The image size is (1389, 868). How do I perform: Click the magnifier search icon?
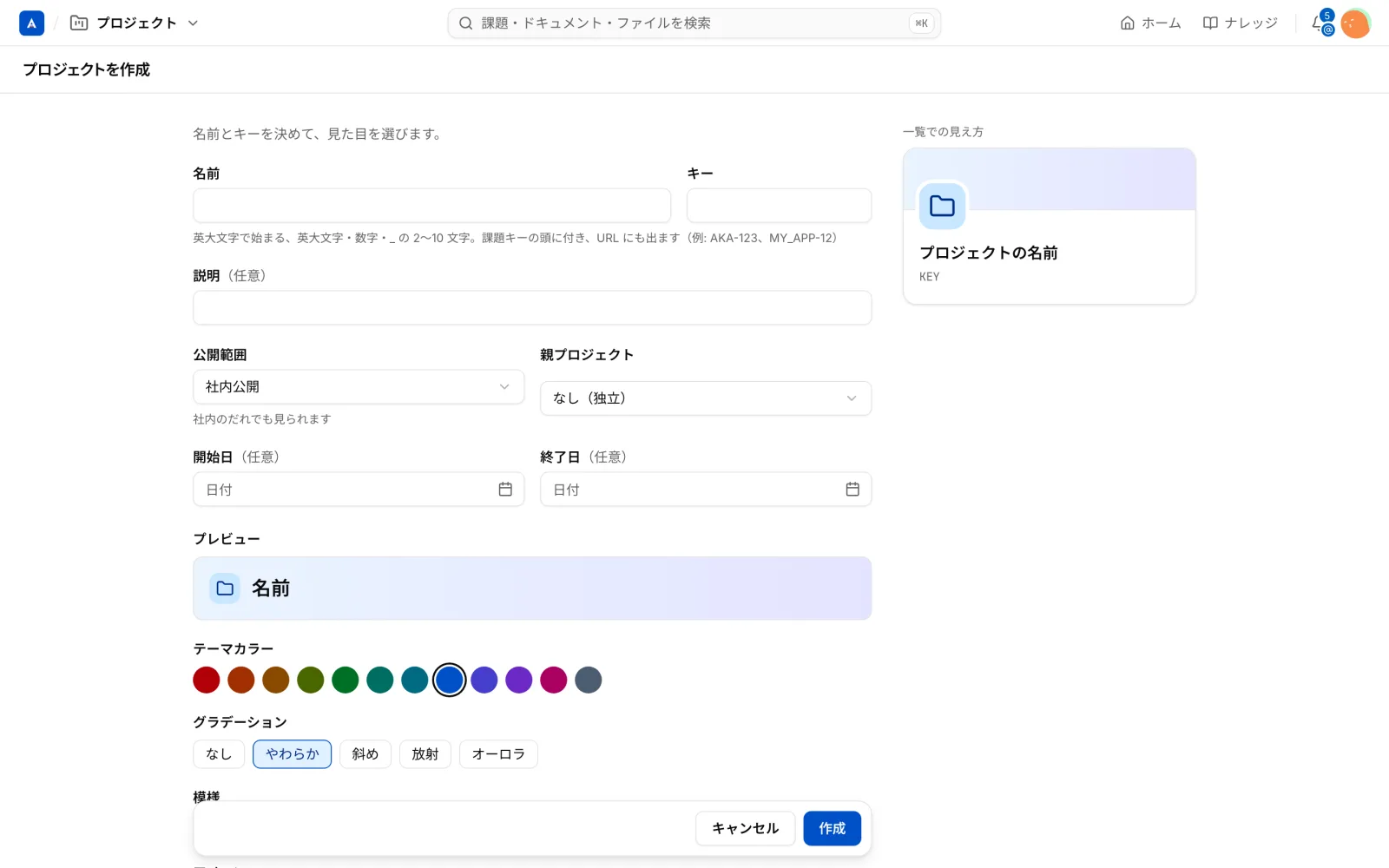tap(466, 23)
